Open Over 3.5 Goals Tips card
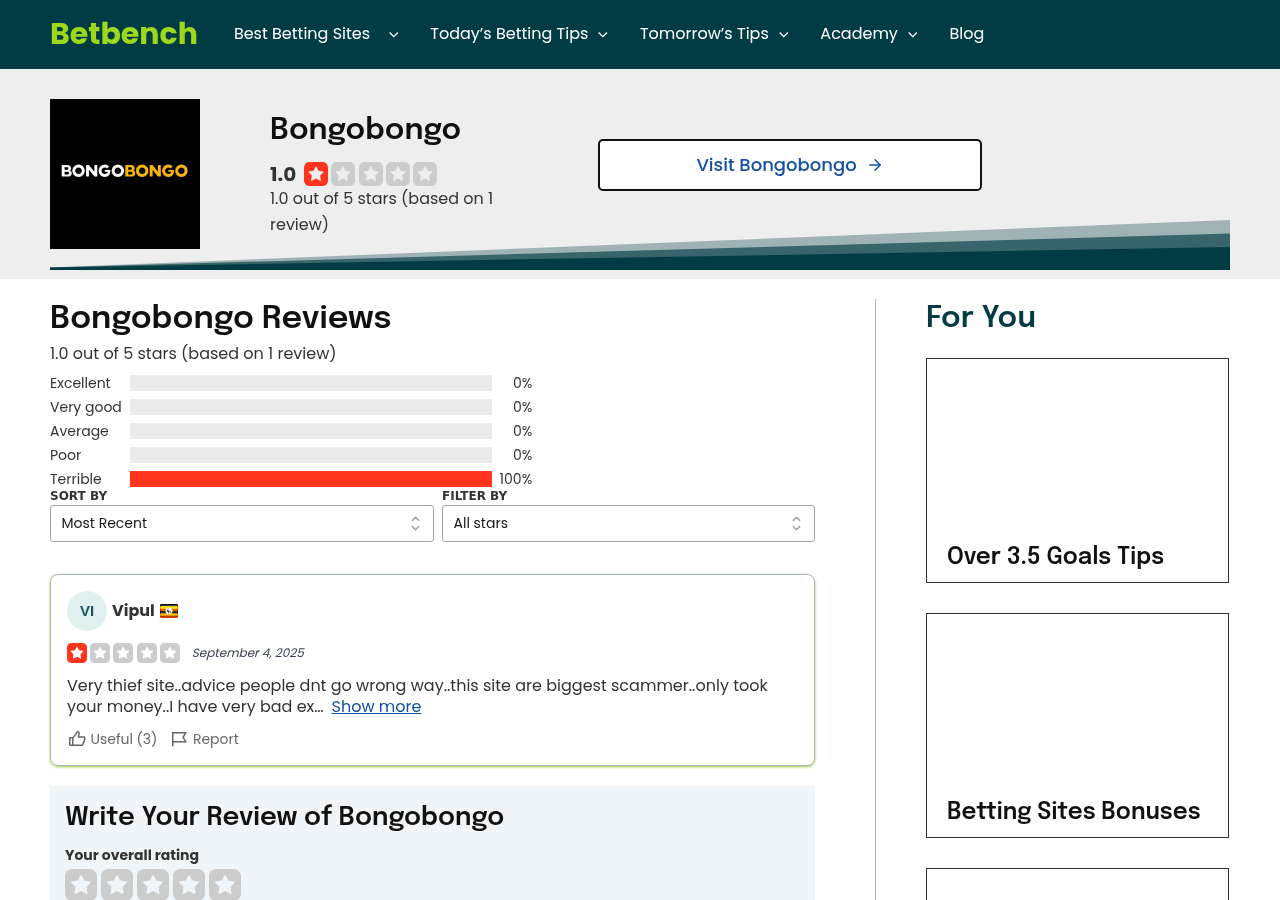The width and height of the screenshot is (1280, 900). tap(1077, 470)
